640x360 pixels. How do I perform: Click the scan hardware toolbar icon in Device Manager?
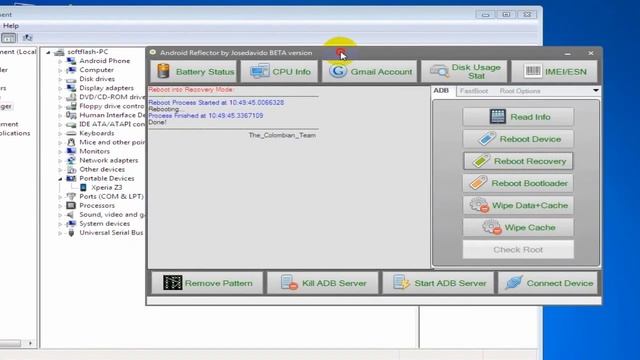click(x=27, y=38)
